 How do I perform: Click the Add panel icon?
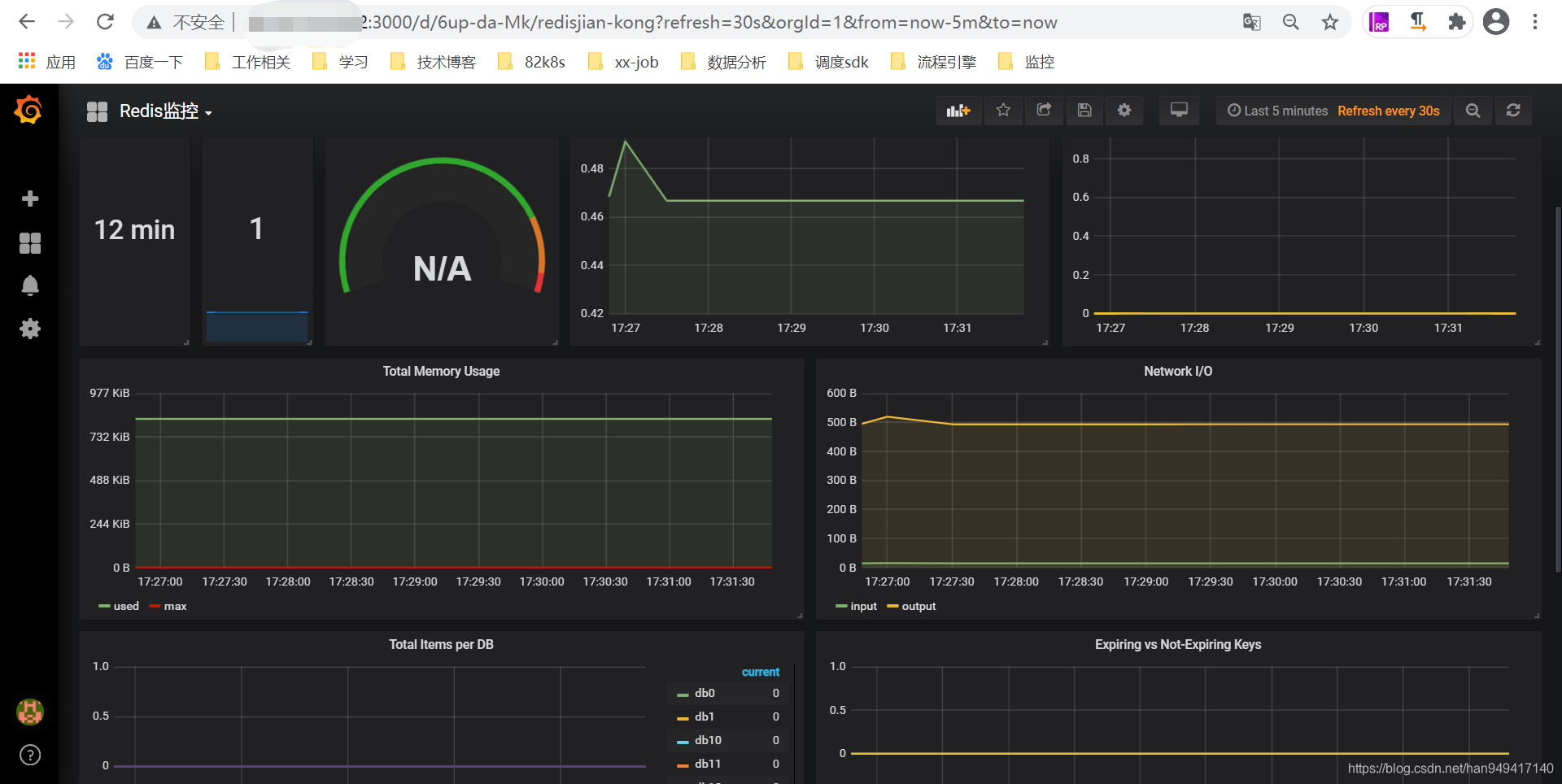(958, 111)
